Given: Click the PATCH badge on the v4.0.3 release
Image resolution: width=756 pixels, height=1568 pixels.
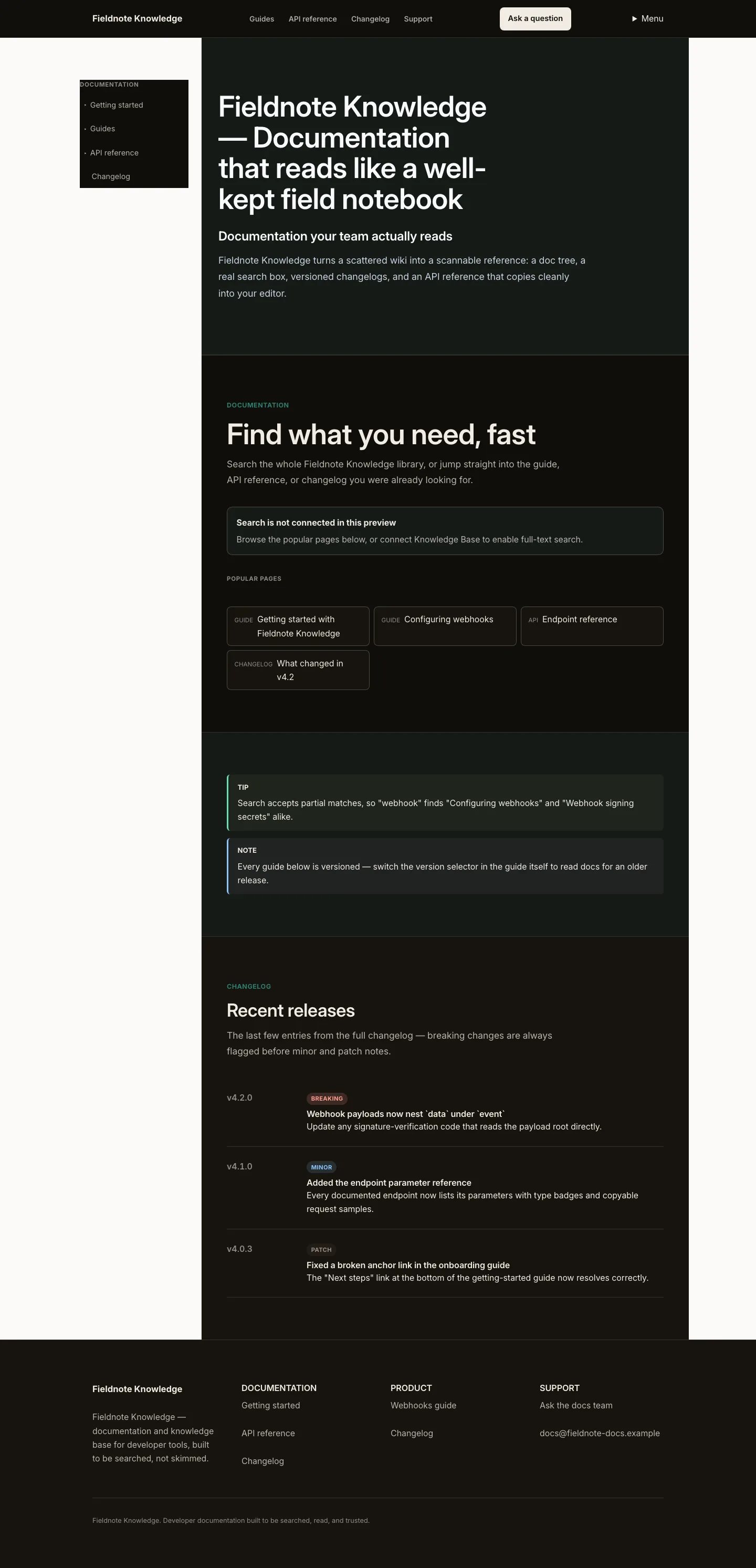Looking at the screenshot, I should coord(321,1250).
